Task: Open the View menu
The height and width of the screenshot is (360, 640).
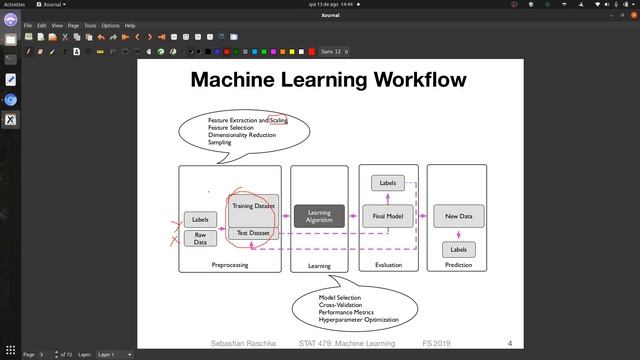Action: tap(57, 25)
